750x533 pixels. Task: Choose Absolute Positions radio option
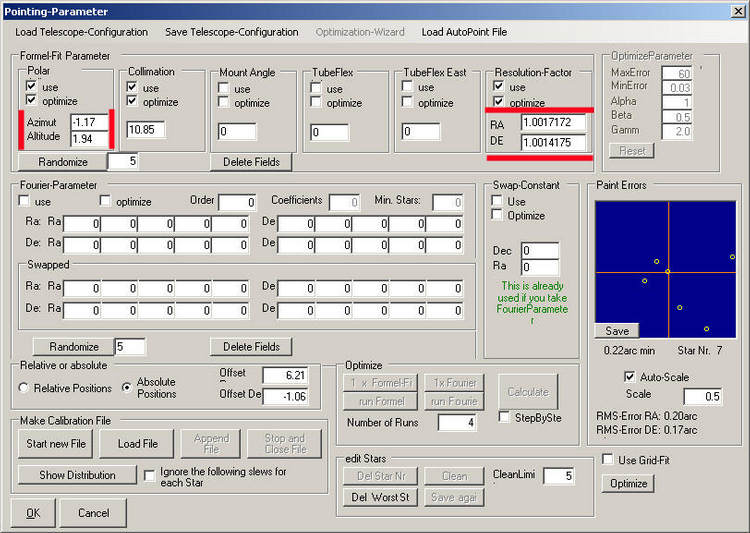(127, 388)
